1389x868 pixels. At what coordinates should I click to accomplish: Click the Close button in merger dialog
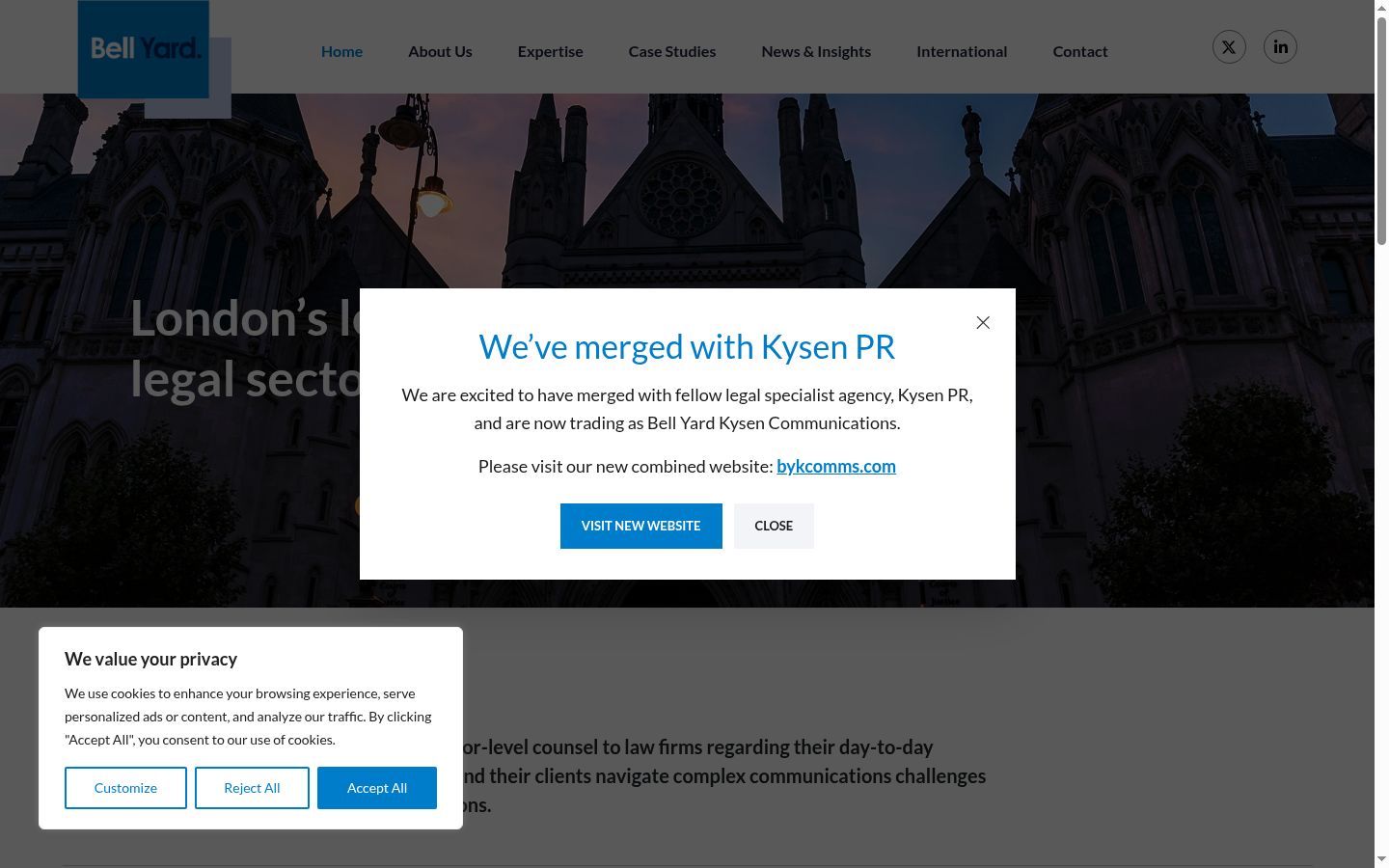tap(774, 526)
